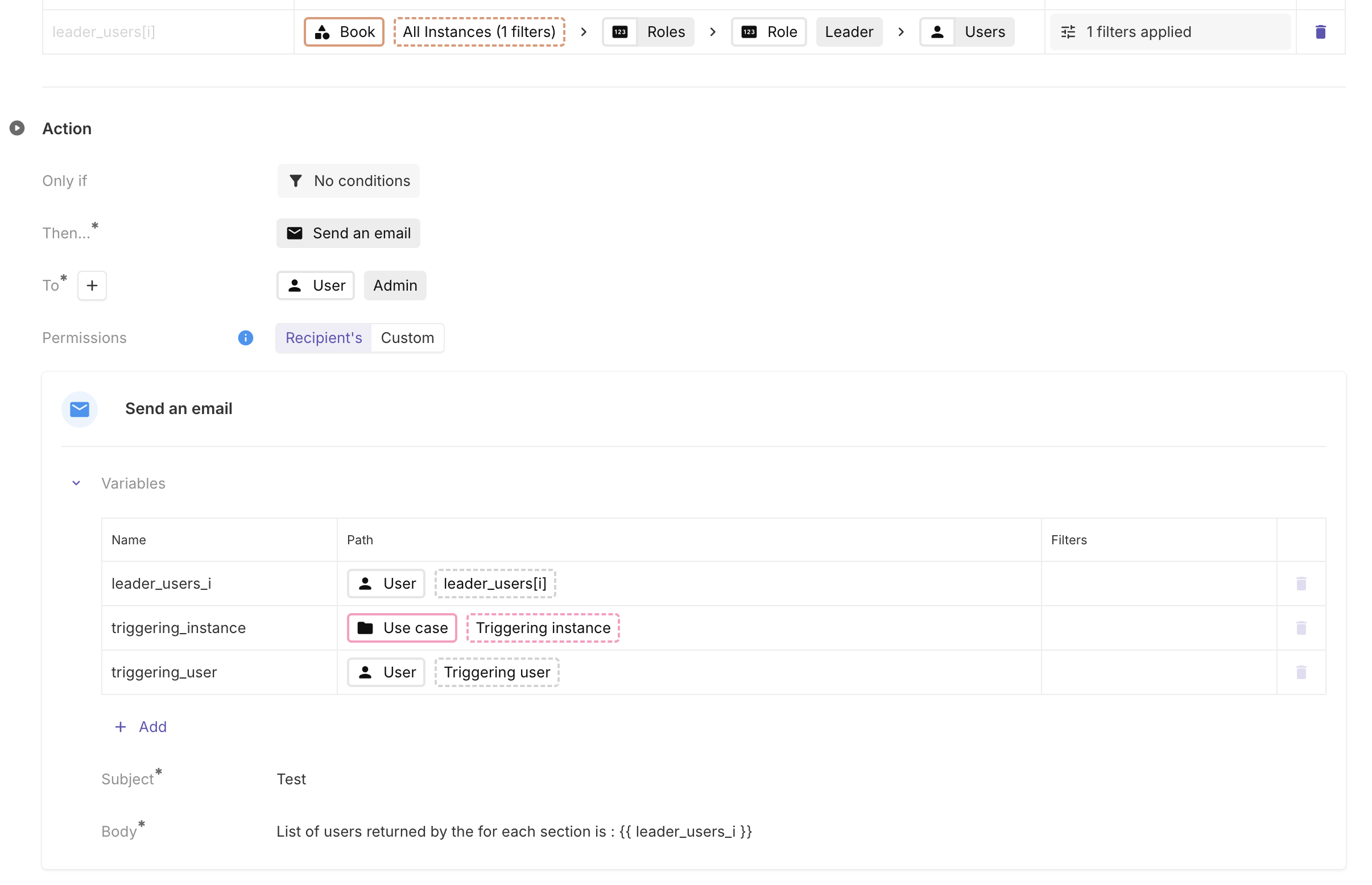Screen dimensions: 1372x885
Task: Click the Action section play icon
Action: click(17, 128)
